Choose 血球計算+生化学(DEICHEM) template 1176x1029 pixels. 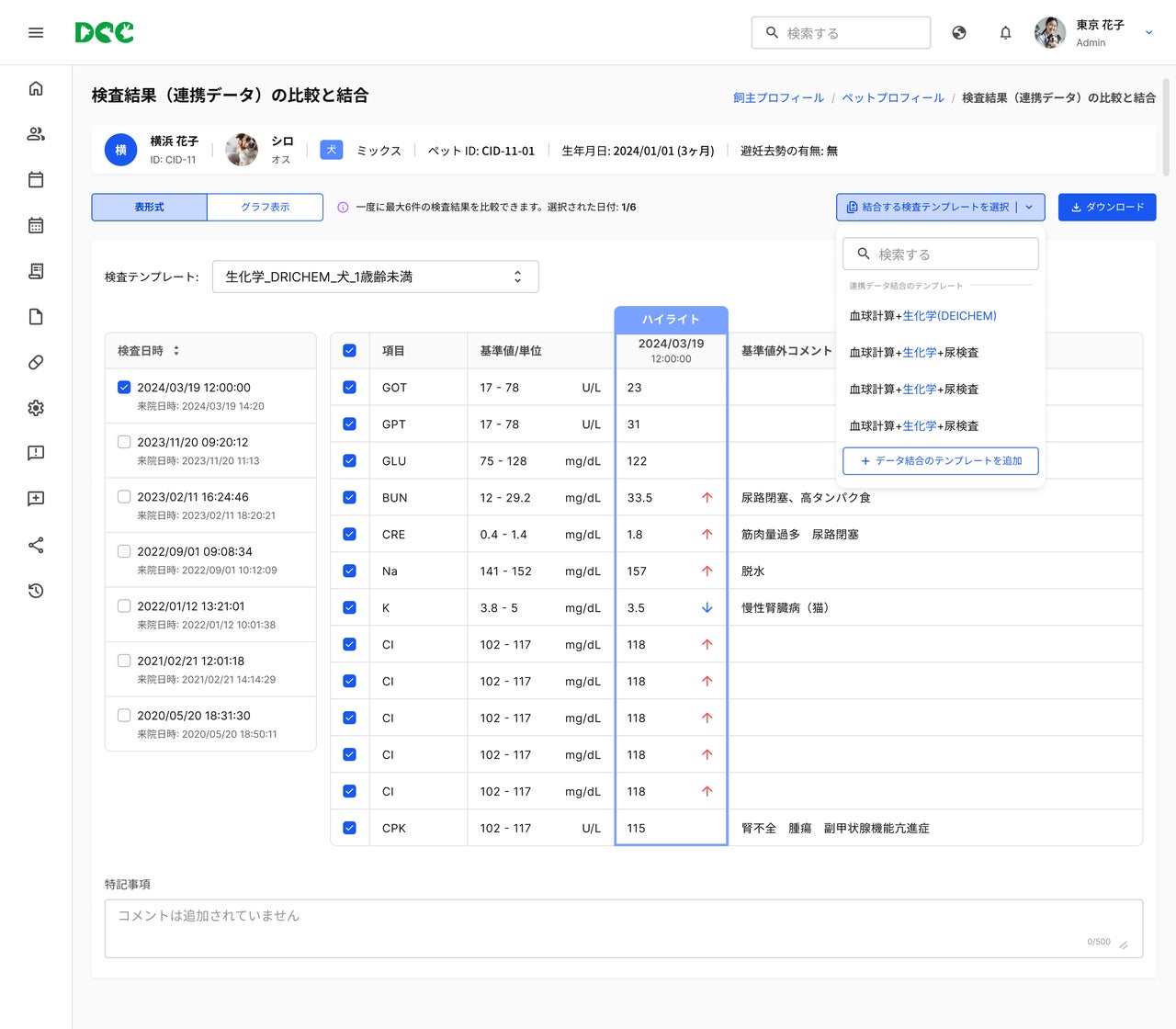[922, 316]
